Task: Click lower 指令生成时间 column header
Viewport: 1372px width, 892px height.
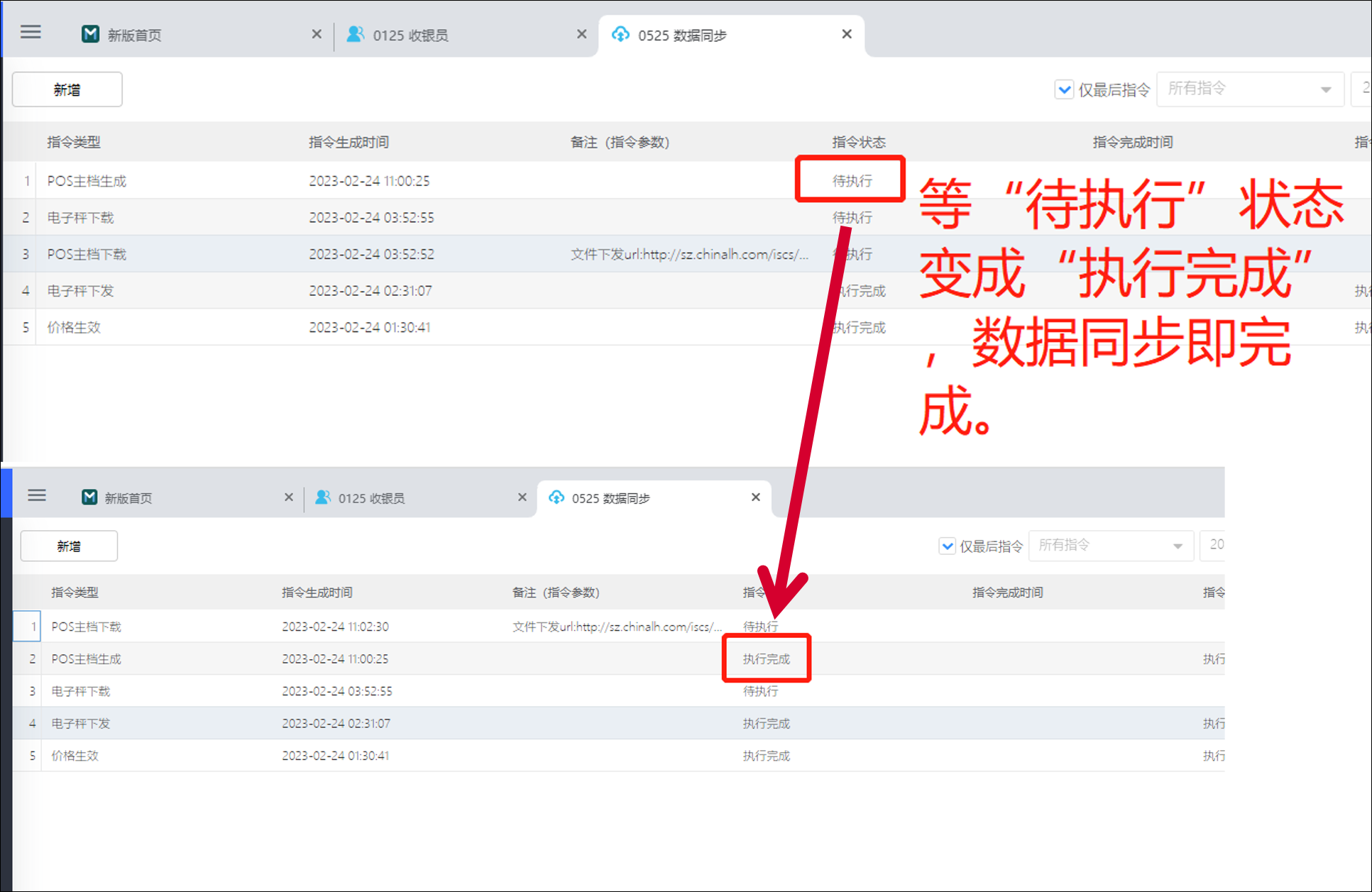Action: tap(317, 593)
